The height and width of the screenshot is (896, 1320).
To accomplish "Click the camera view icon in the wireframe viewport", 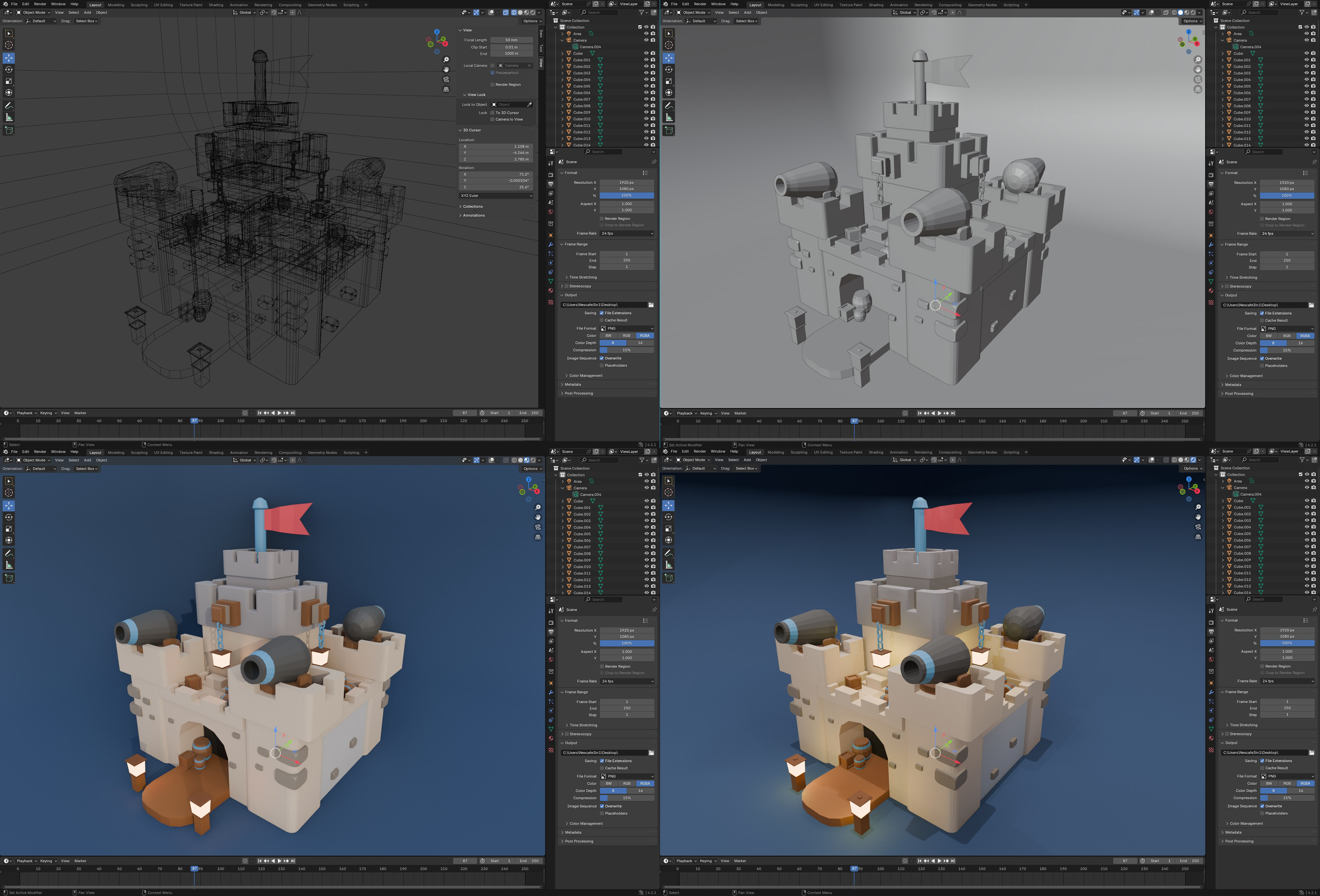I will point(447,79).
